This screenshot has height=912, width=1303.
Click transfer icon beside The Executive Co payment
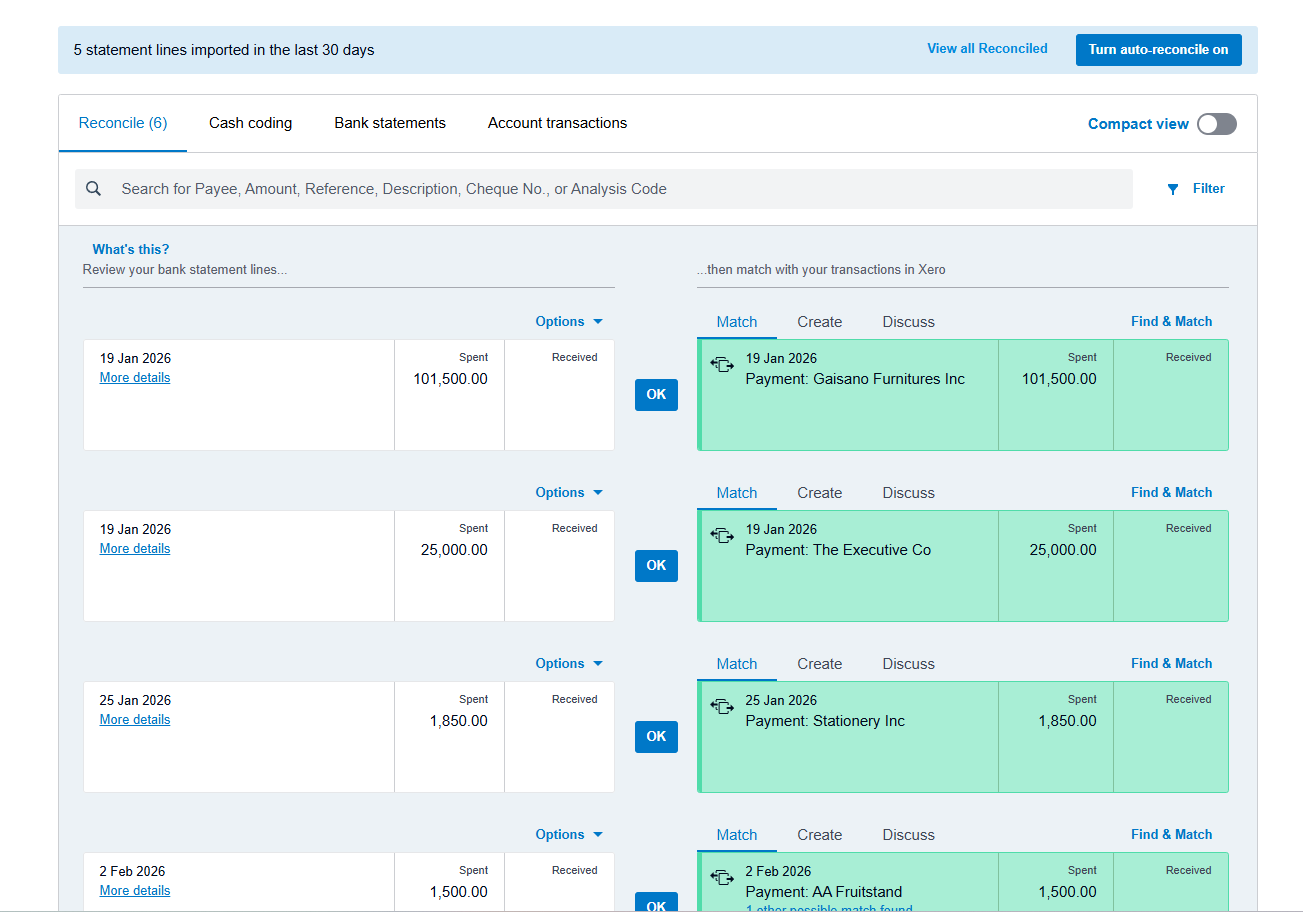coord(722,536)
